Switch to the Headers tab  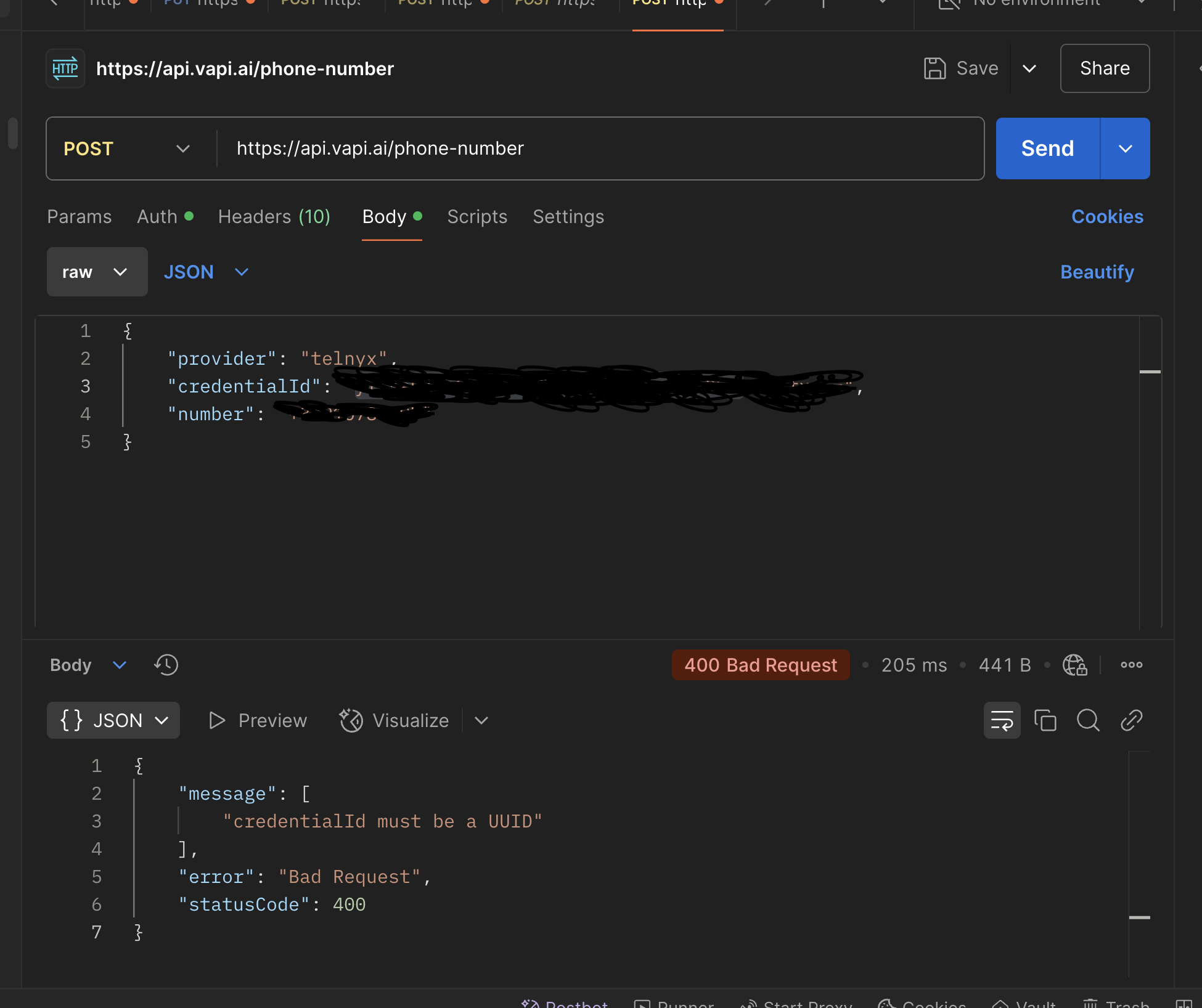[274, 217]
